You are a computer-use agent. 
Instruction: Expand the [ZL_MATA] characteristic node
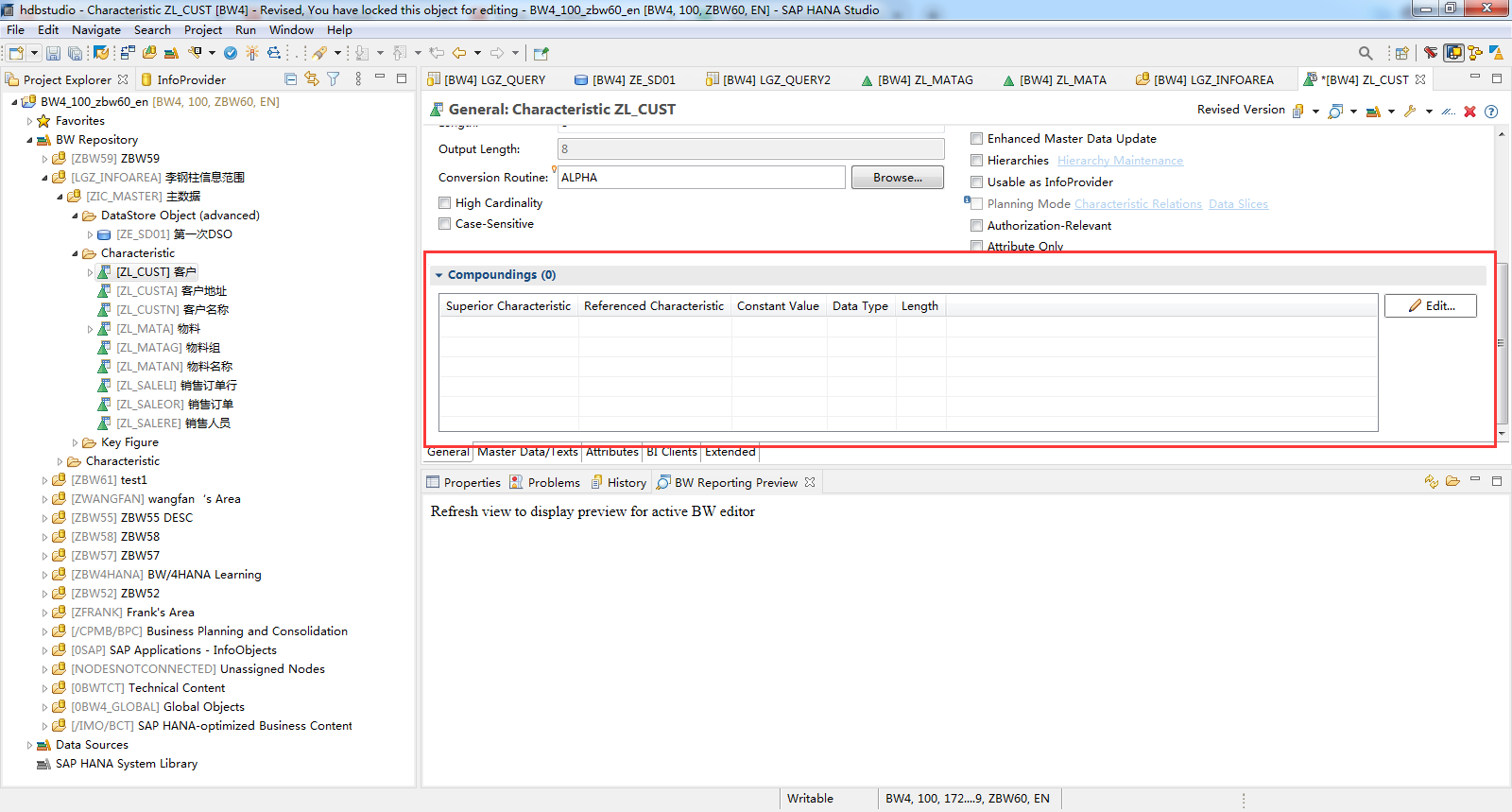click(90, 329)
